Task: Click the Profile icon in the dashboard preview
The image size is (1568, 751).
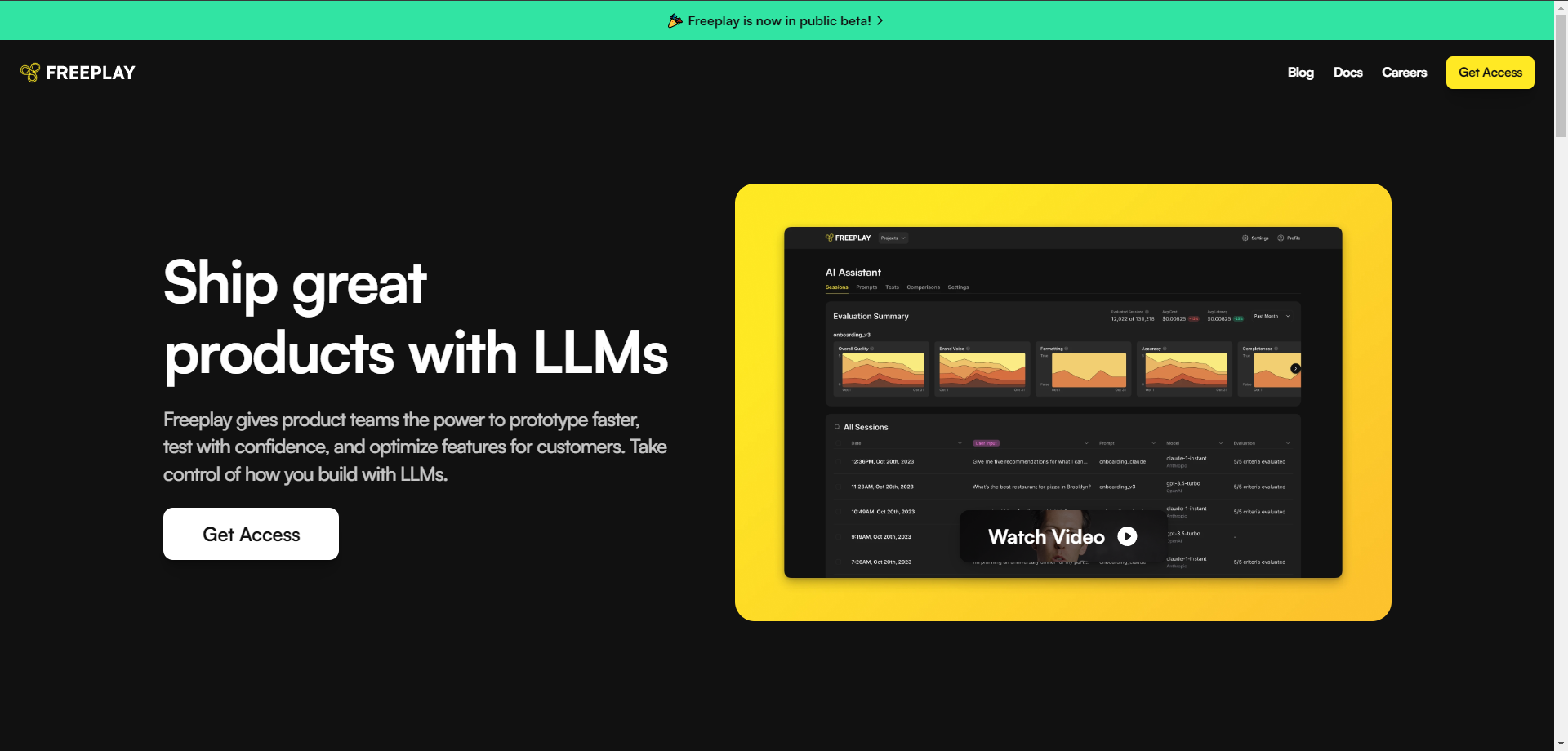Action: (1281, 238)
